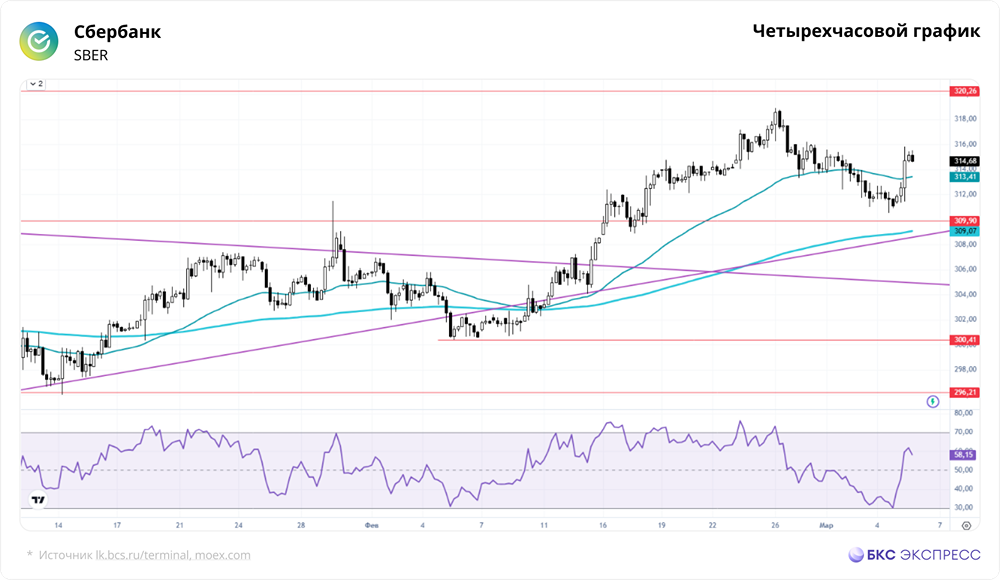Click the teal 313,41 moving average label

965,177
